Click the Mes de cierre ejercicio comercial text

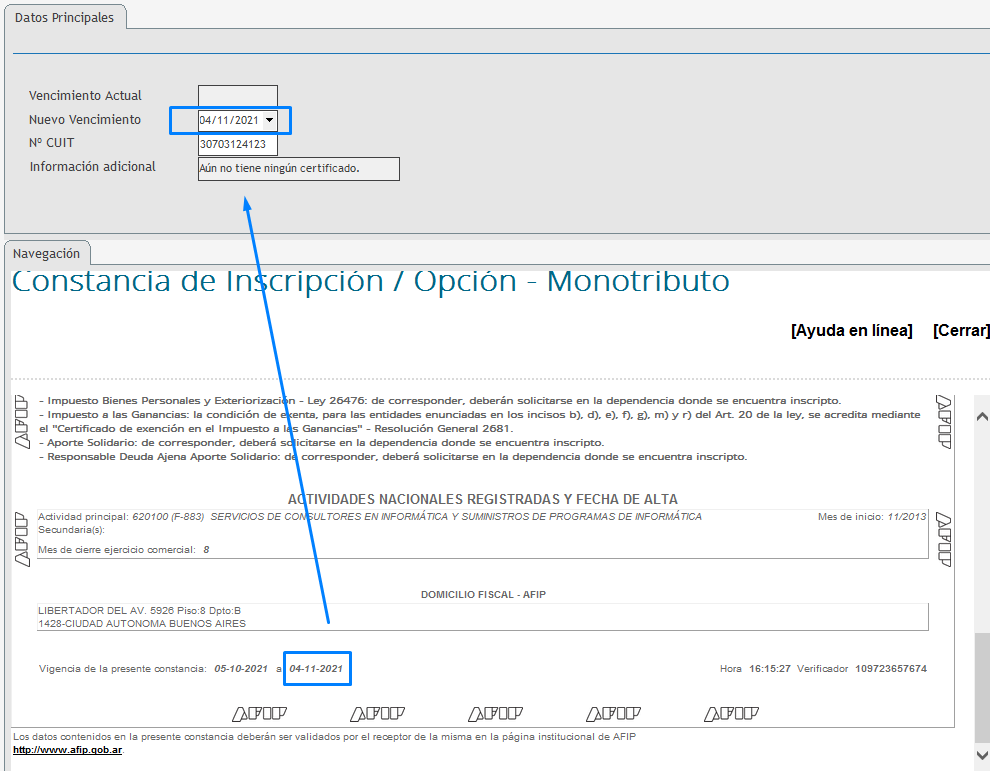(124, 550)
